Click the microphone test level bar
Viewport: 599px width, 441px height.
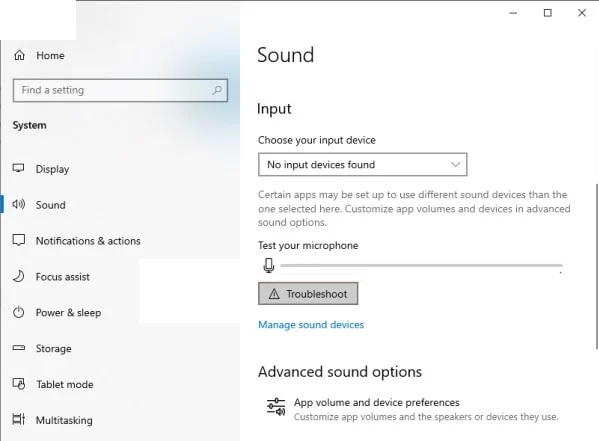click(x=421, y=265)
